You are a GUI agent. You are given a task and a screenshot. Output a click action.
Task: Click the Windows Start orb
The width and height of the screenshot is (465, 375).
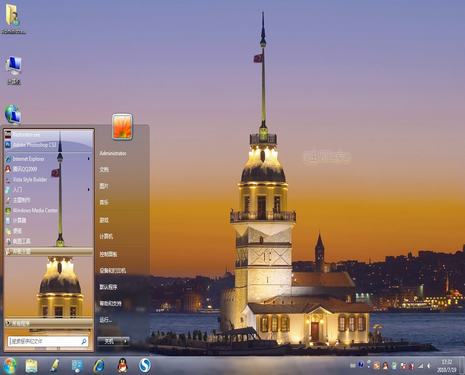coord(9,366)
